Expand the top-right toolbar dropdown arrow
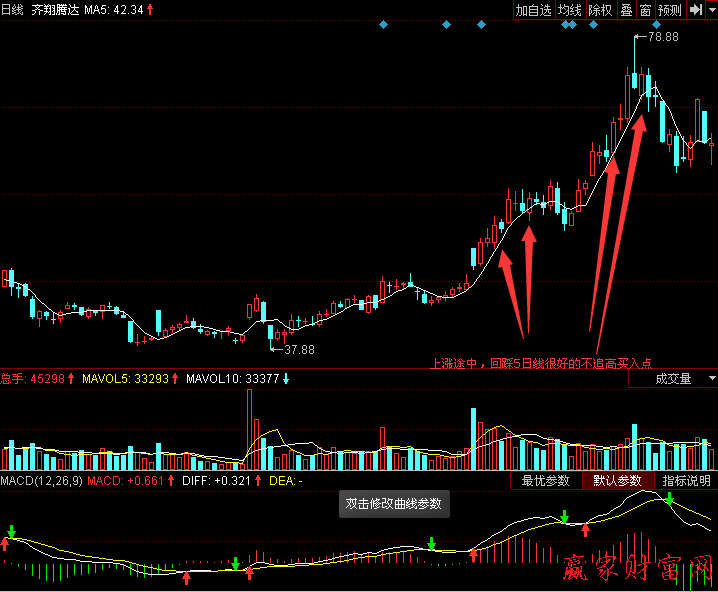 pyautogui.click(x=712, y=10)
